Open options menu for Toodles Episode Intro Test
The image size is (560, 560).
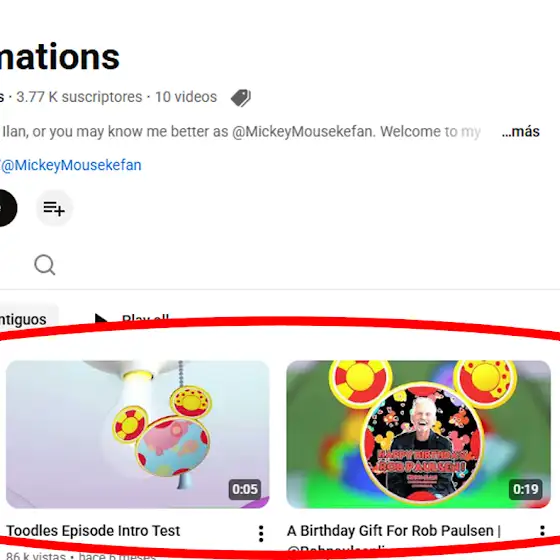261,534
